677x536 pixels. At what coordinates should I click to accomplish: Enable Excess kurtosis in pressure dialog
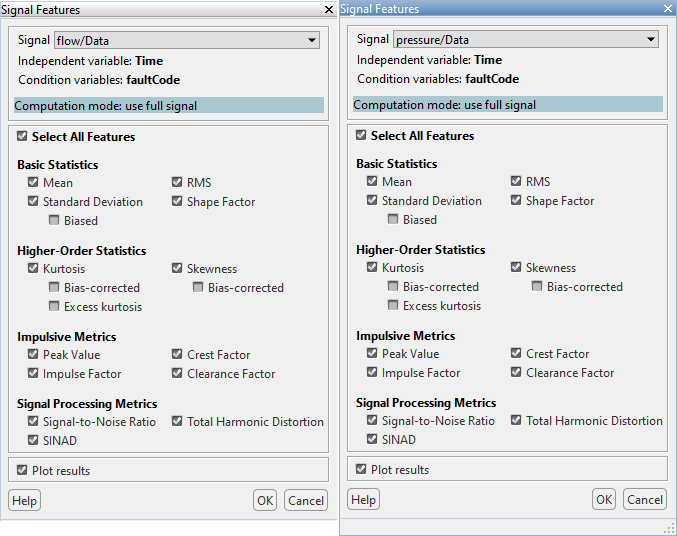pyautogui.click(x=394, y=306)
